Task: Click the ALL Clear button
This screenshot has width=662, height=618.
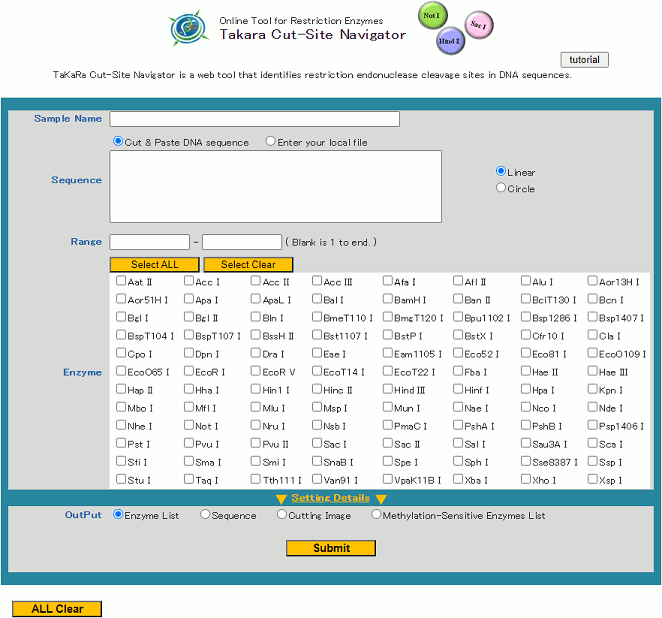Action: [57, 609]
